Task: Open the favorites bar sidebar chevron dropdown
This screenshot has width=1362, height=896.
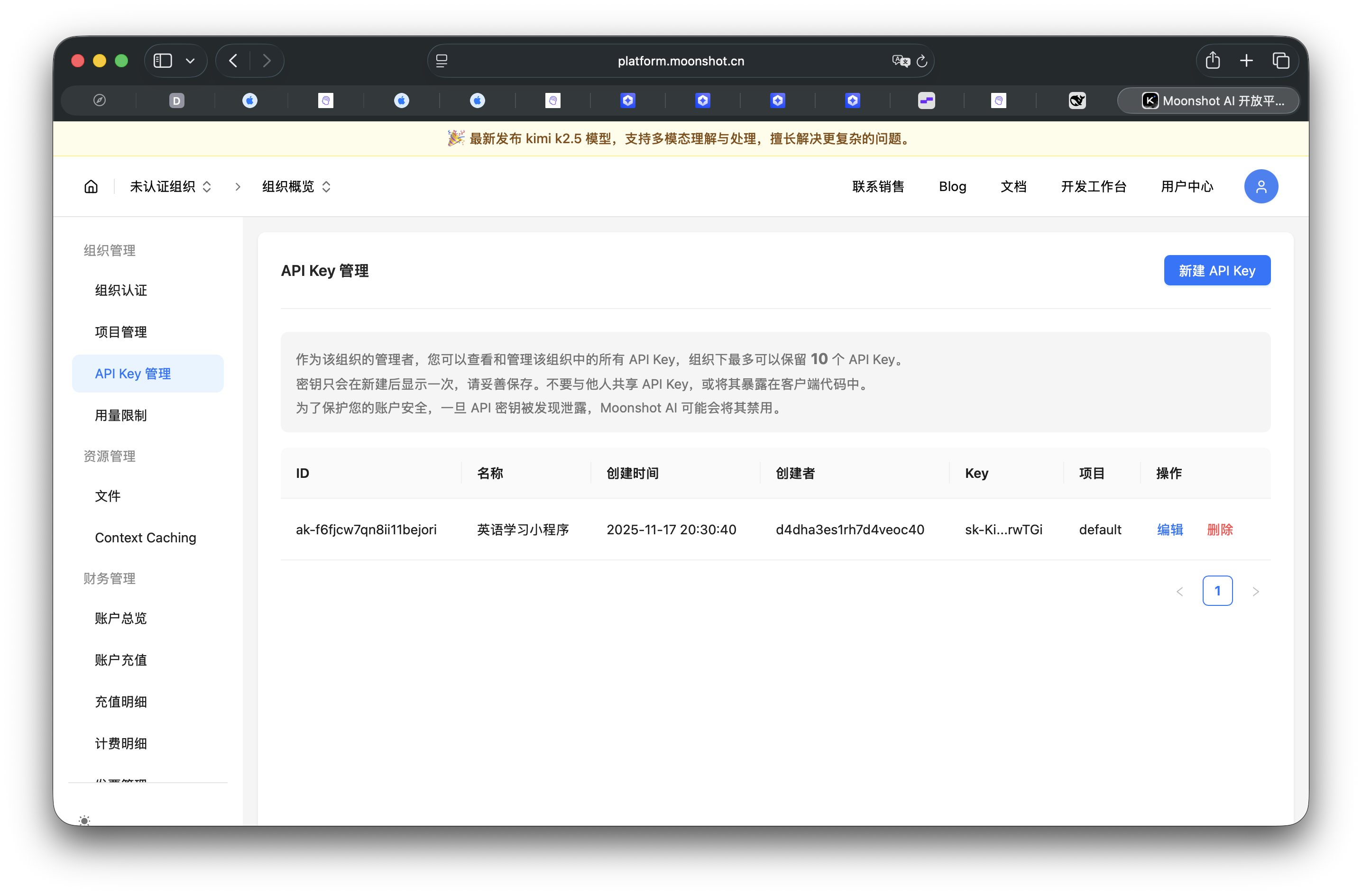Action: [x=191, y=60]
